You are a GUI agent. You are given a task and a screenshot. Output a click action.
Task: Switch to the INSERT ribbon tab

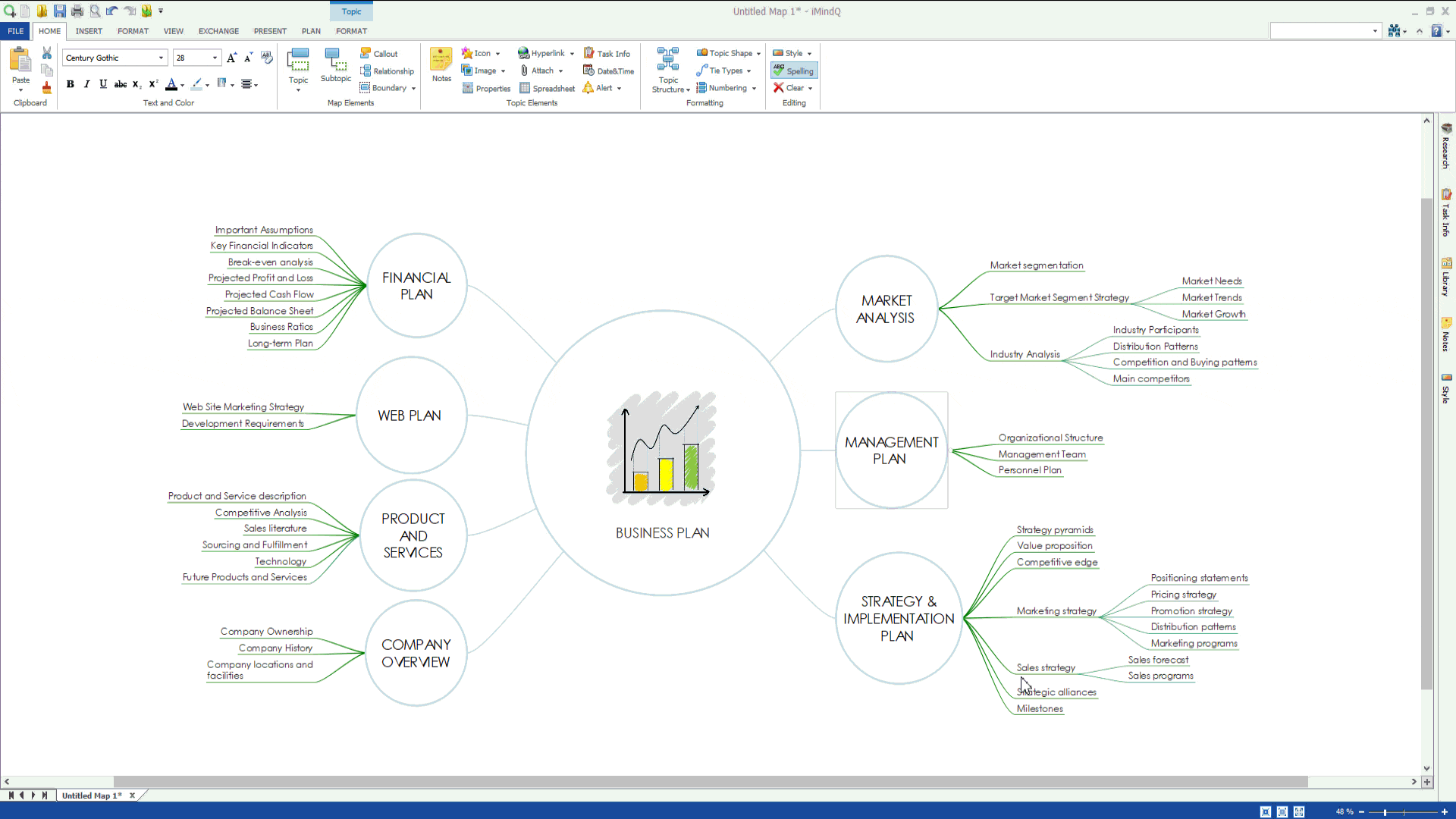tap(89, 31)
